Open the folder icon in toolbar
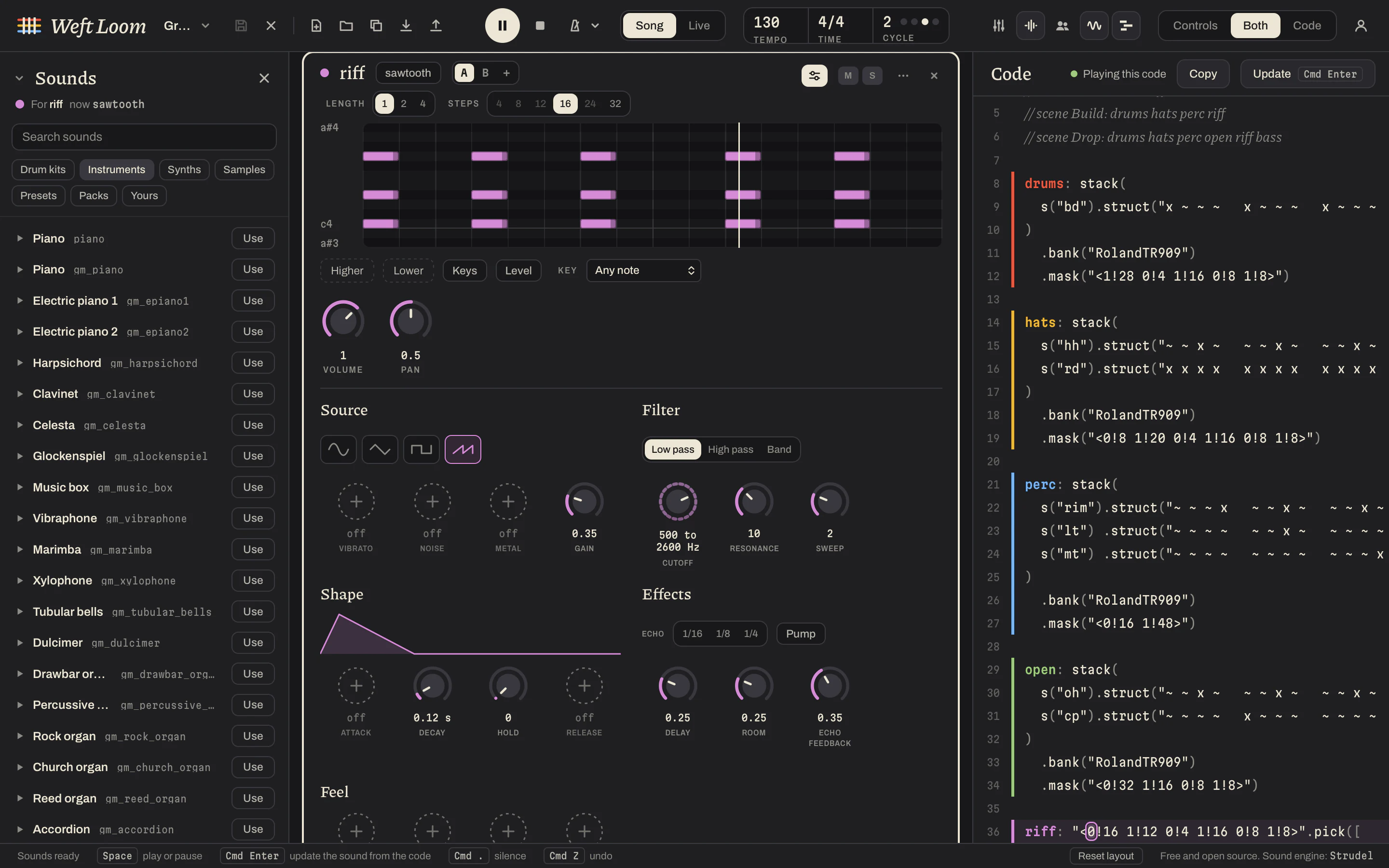Image resolution: width=1389 pixels, height=868 pixels. (x=346, y=25)
